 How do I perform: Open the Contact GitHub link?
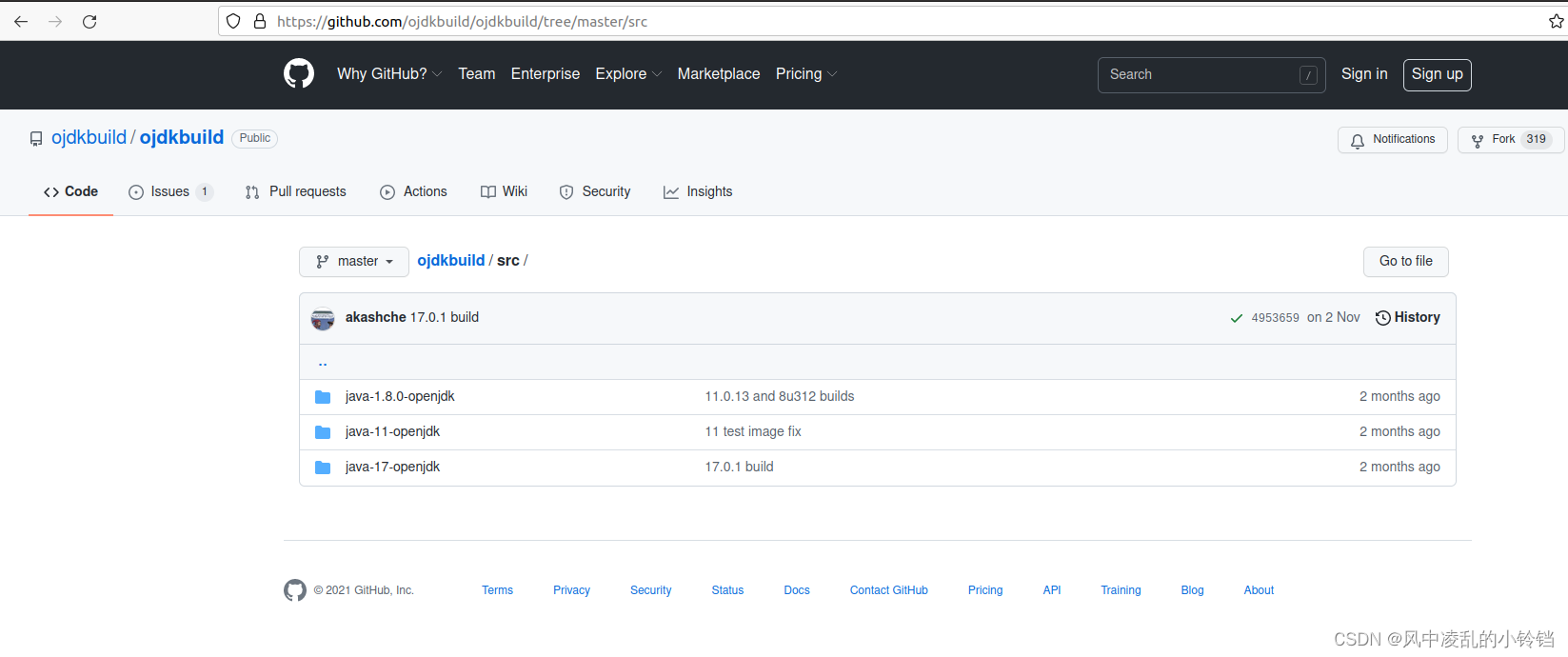click(889, 590)
